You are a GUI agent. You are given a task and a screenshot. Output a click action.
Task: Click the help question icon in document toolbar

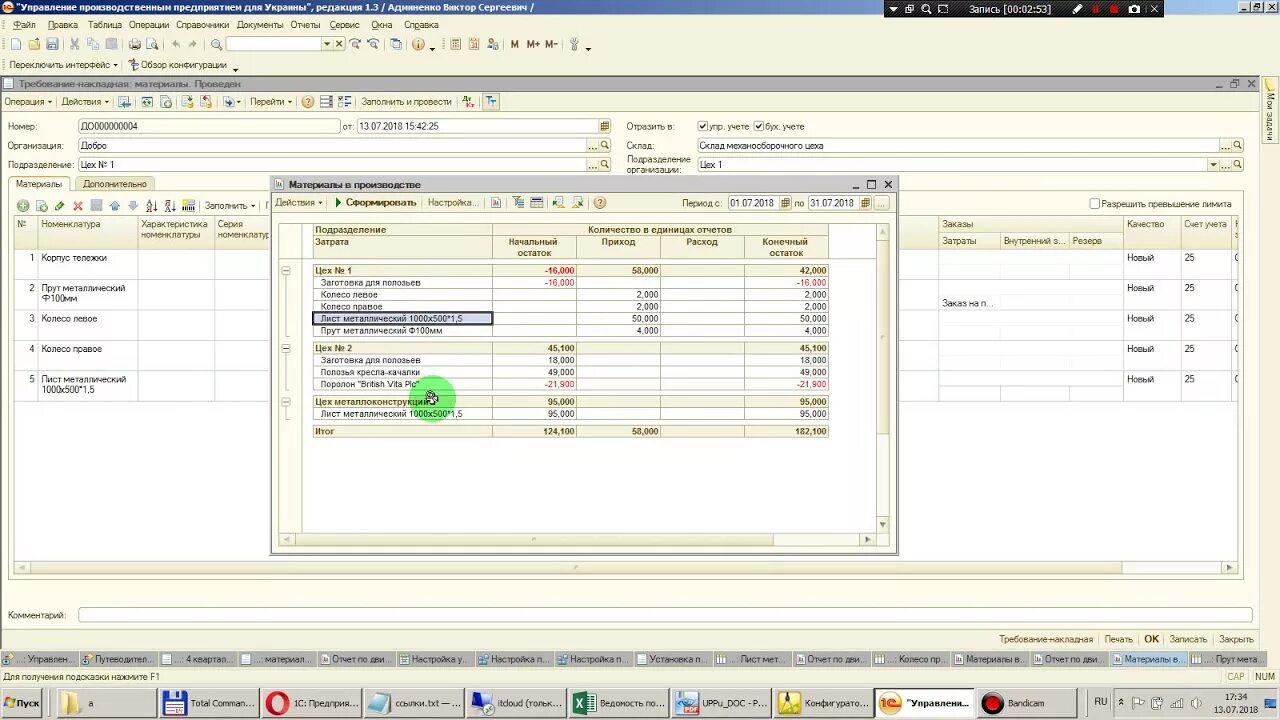coord(308,102)
